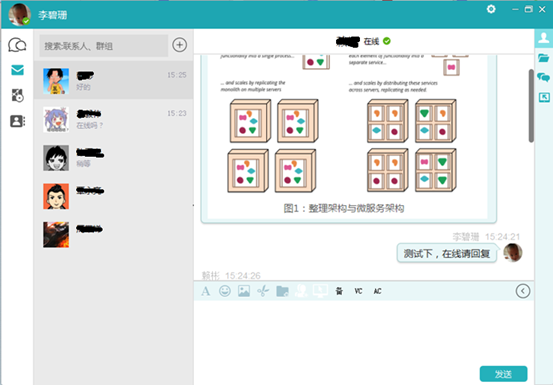Image resolution: width=553 pixels, height=385 pixels.
Task: Click the 备 icon in chat toolbar
Action: coord(339,291)
